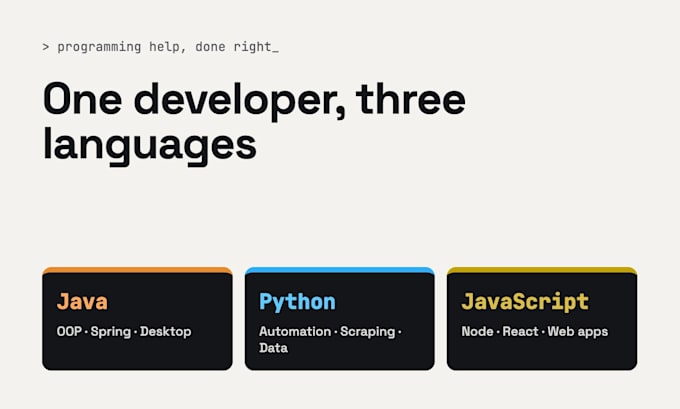
Task: Open the Python card
Action: 340,319
